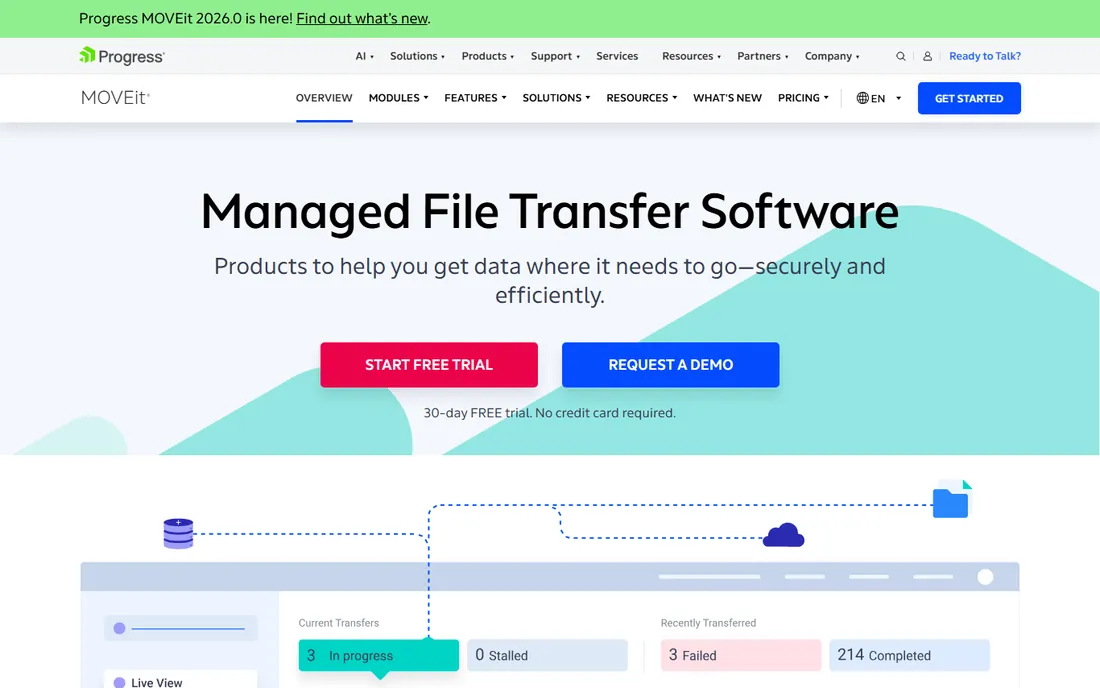Click the globe language icon

coord(862,98)
